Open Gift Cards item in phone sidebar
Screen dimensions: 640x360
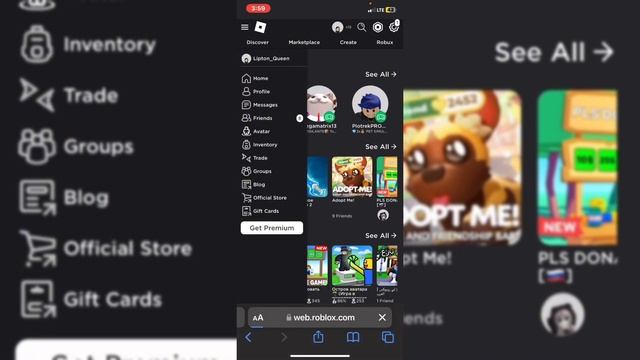point(260,211)
